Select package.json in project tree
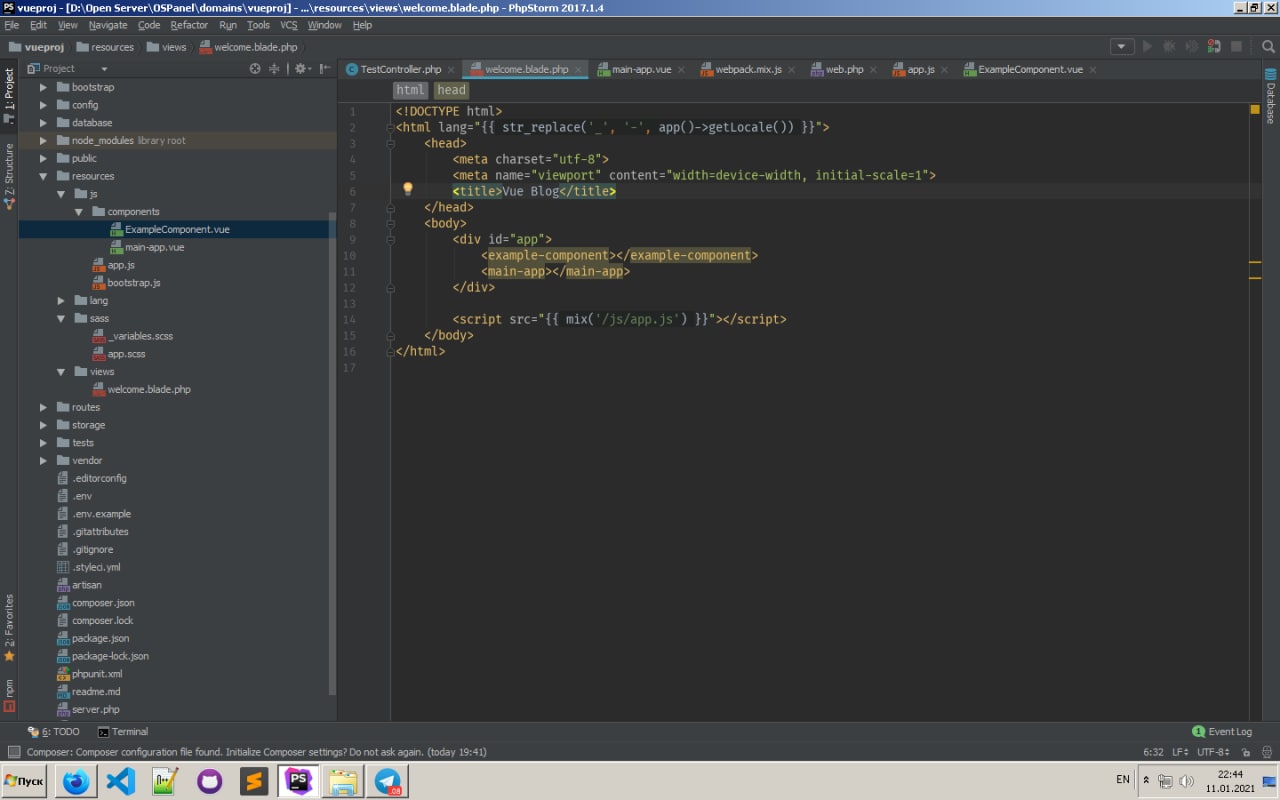Image resolution: width=1280 pixels, height=800 pixels. coord(100,638)
